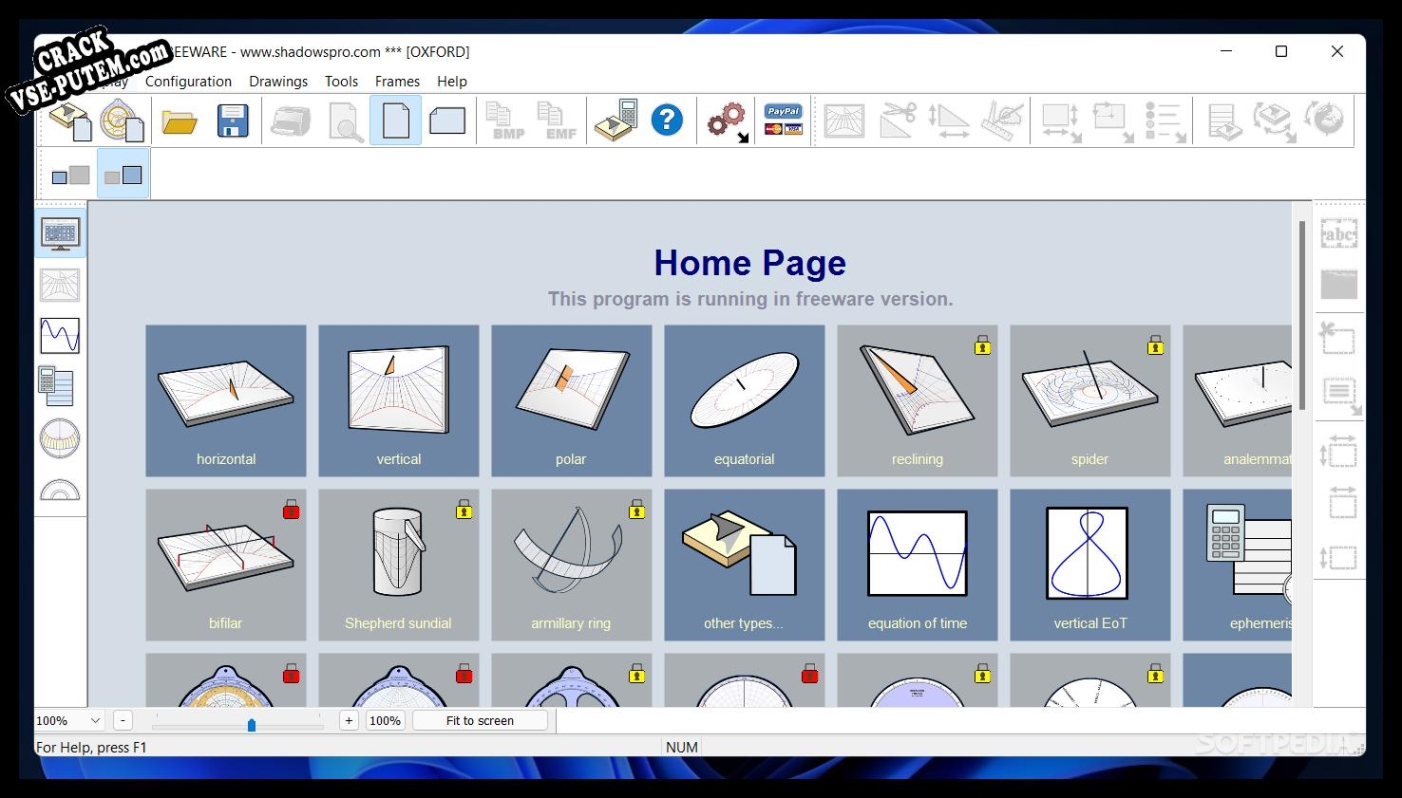Save using the floppy disk icon
The image size is (1402, 798).
click(x=233, y=121)
